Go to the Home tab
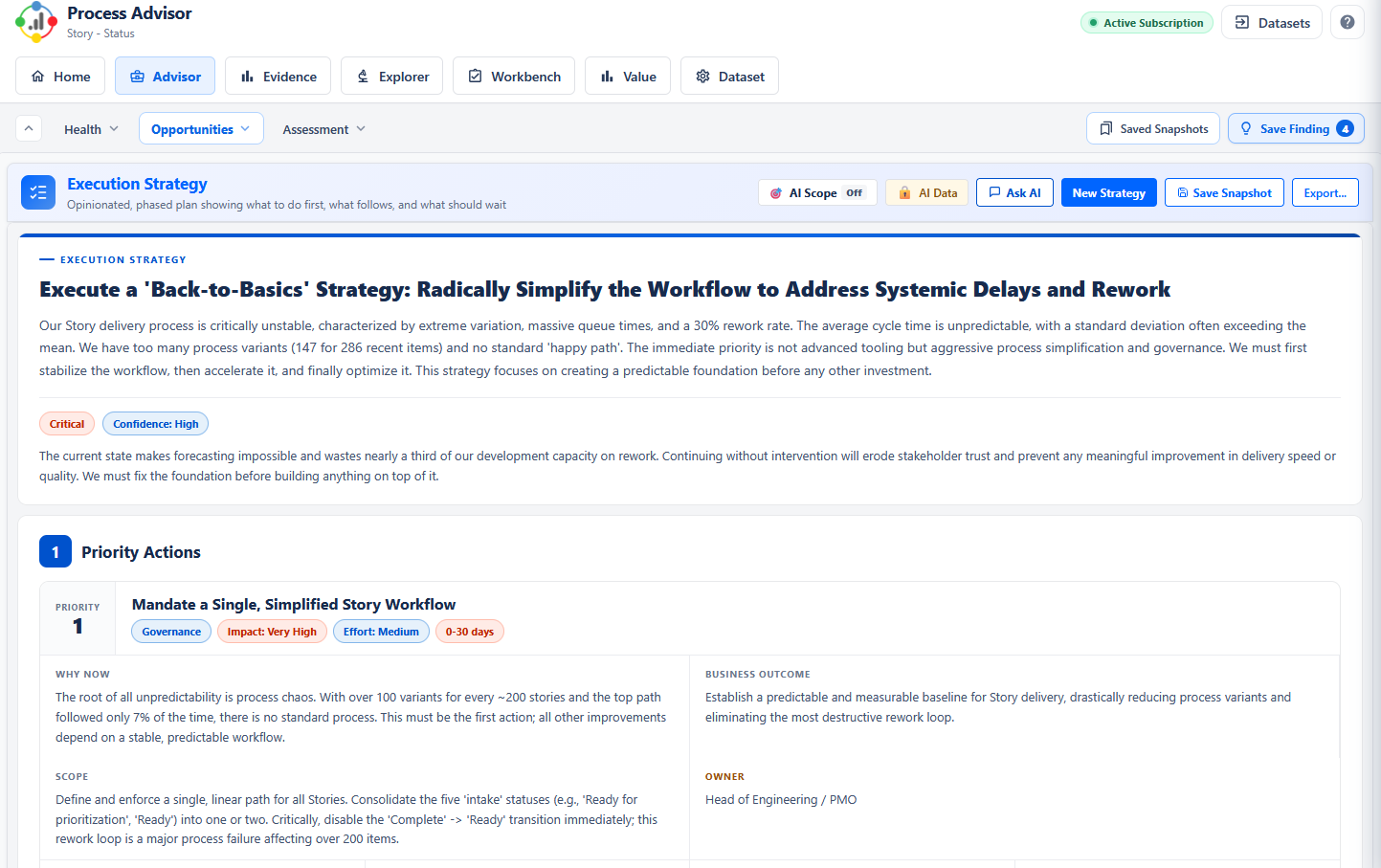The height and width of the screenshot is (868, 1381). pyautogui.click(x=60, y=77)
